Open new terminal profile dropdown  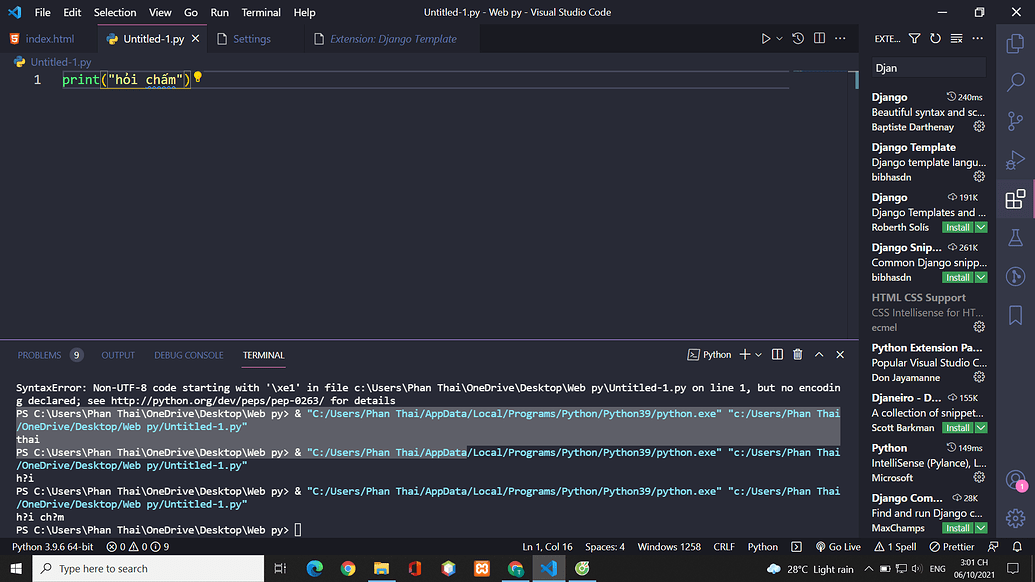pos(759,355)
